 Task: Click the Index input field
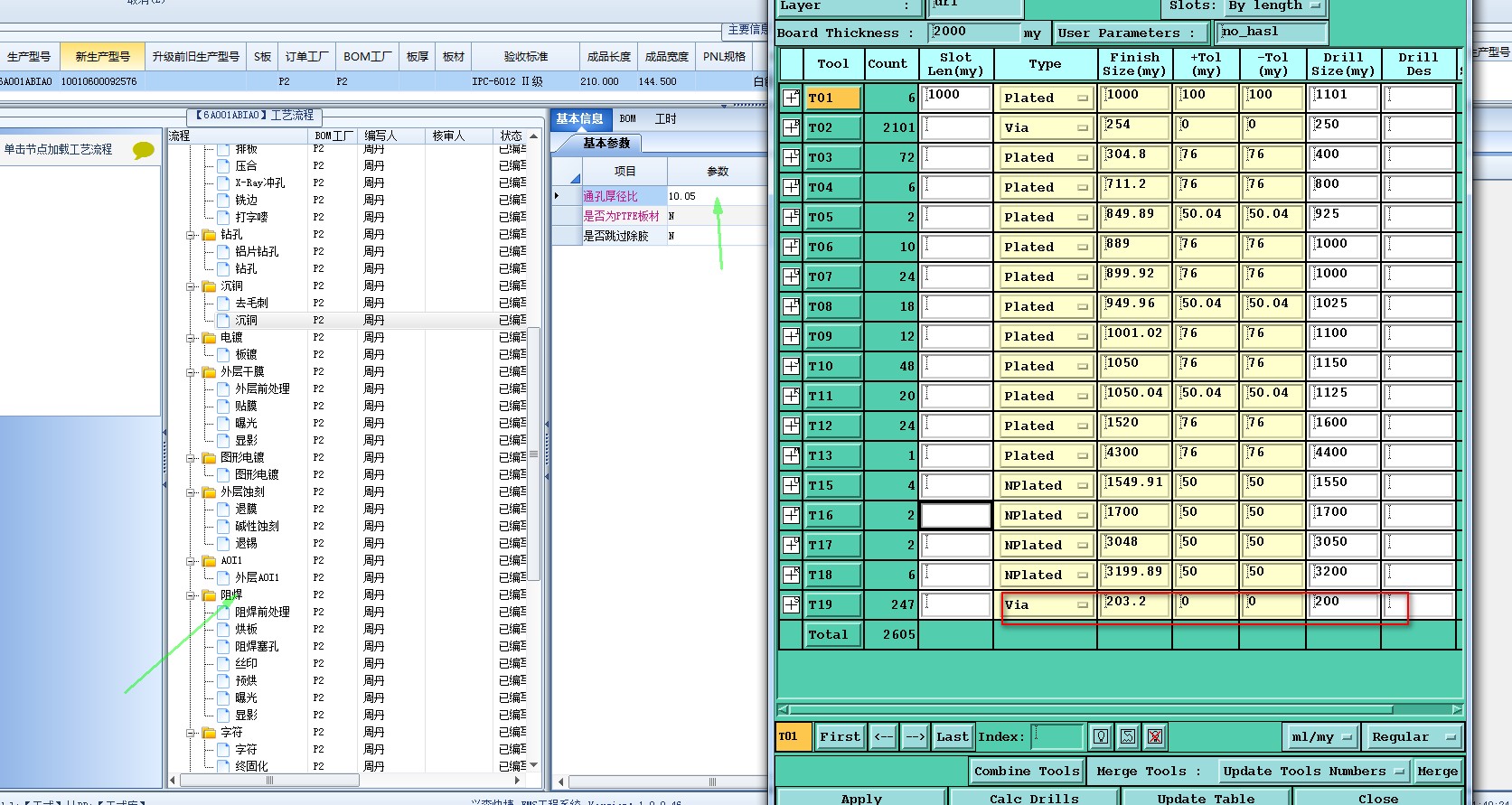1057,737
